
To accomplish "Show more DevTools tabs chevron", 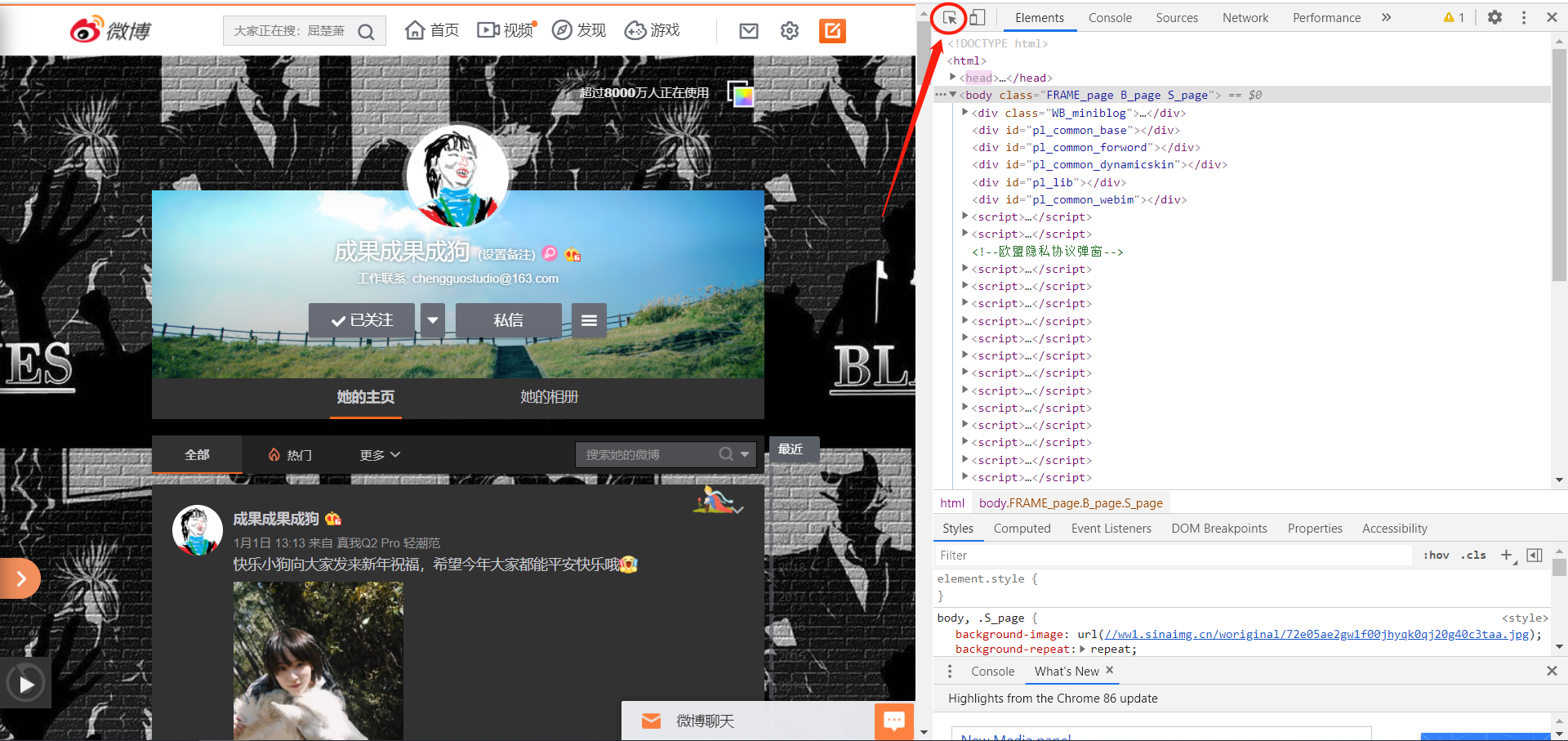I will click(1386, 17).
